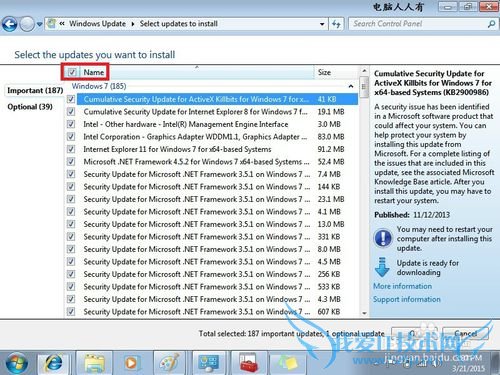Click the blue download arrow icon

(382, 267)
